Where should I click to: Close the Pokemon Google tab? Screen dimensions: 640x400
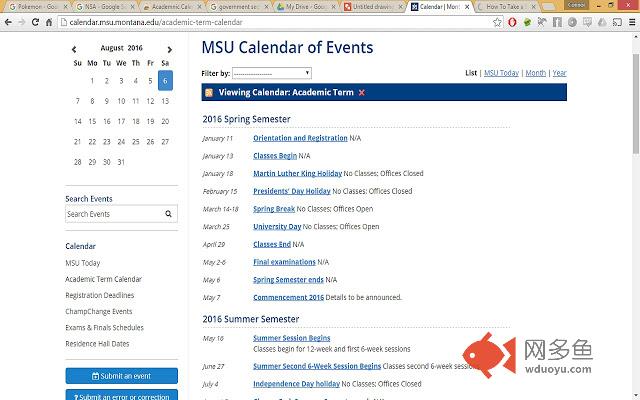click(x=65, y=7)
